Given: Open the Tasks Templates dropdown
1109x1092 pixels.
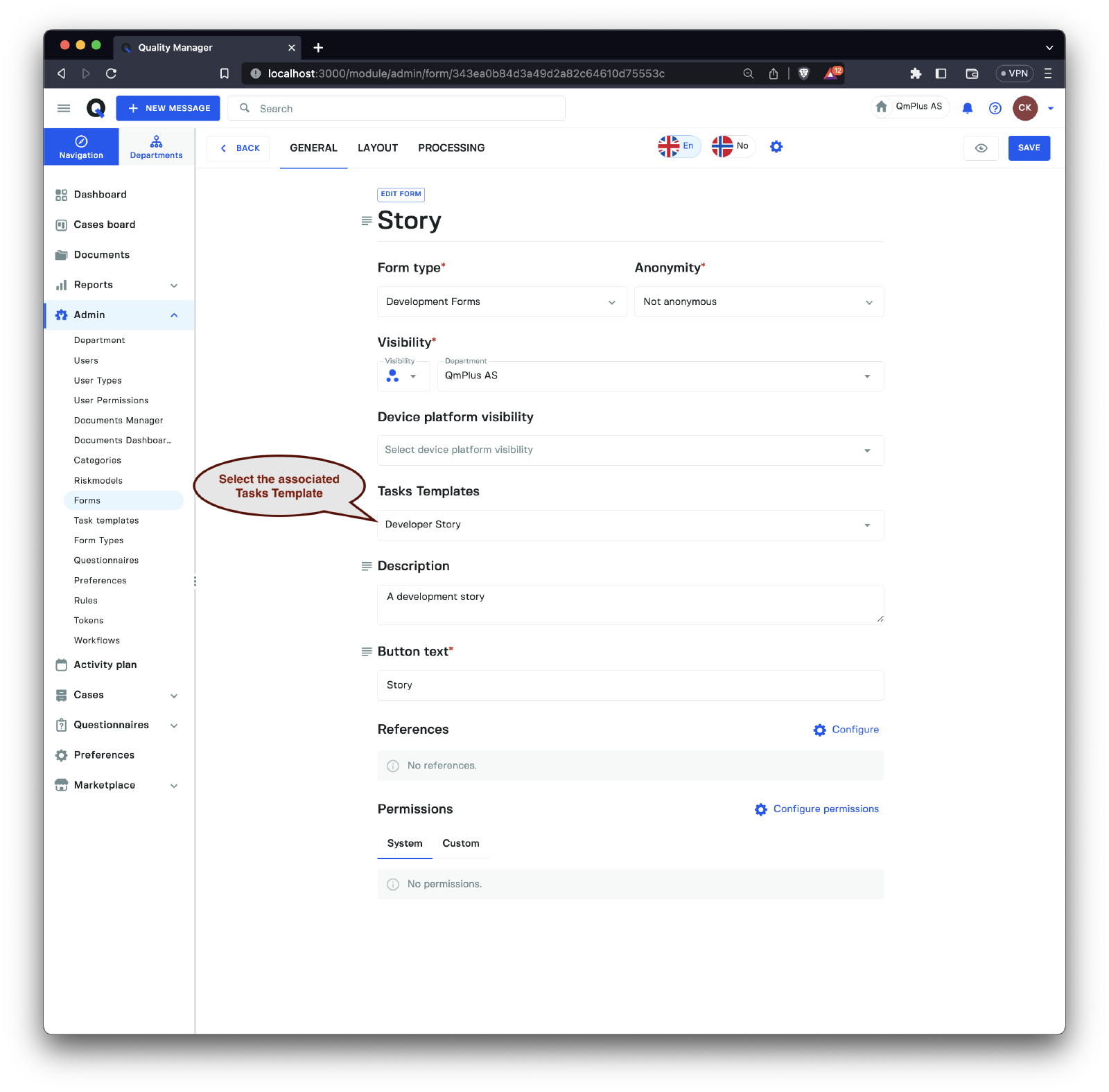Looking at the screenshot, I should point(629,525).
